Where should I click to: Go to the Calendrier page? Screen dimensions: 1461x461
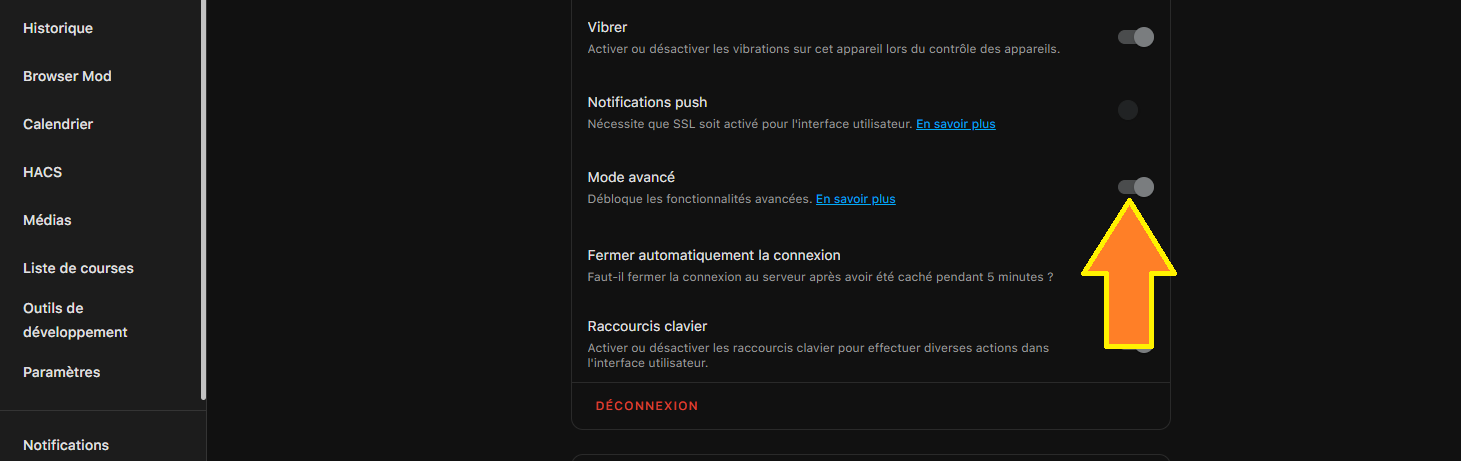[x=58, y=124]
